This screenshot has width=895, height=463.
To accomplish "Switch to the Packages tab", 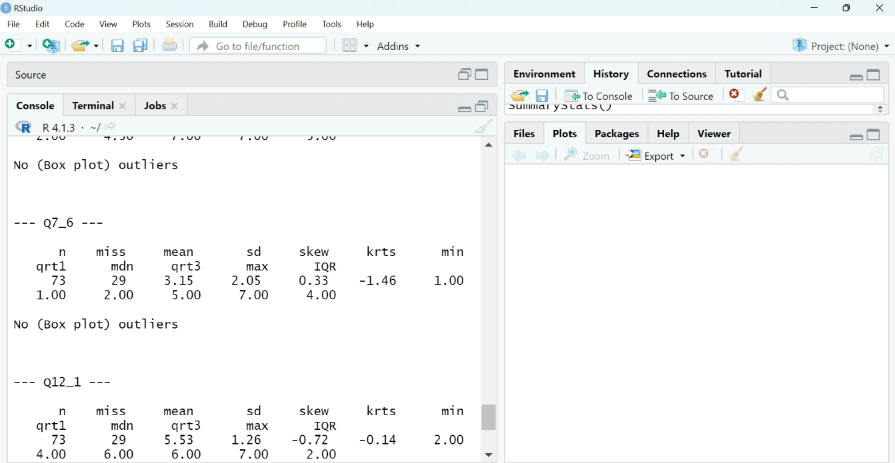I will pos(616,133).
